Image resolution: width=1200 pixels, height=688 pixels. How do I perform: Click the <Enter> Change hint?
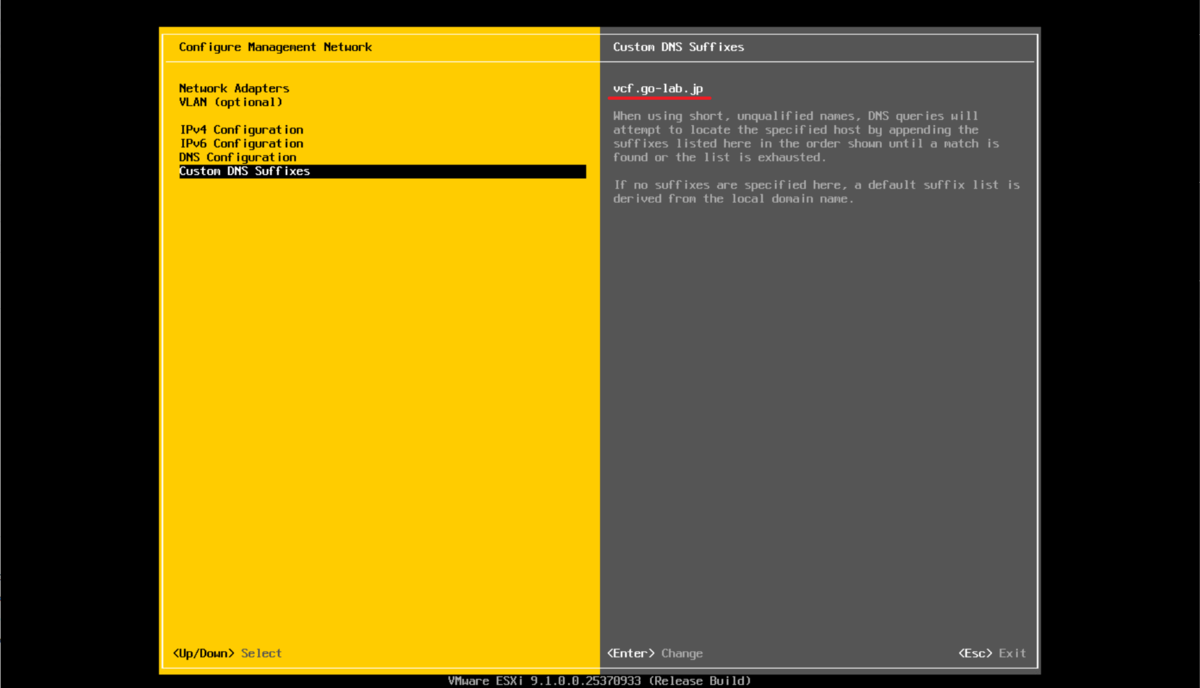point(655,653)
